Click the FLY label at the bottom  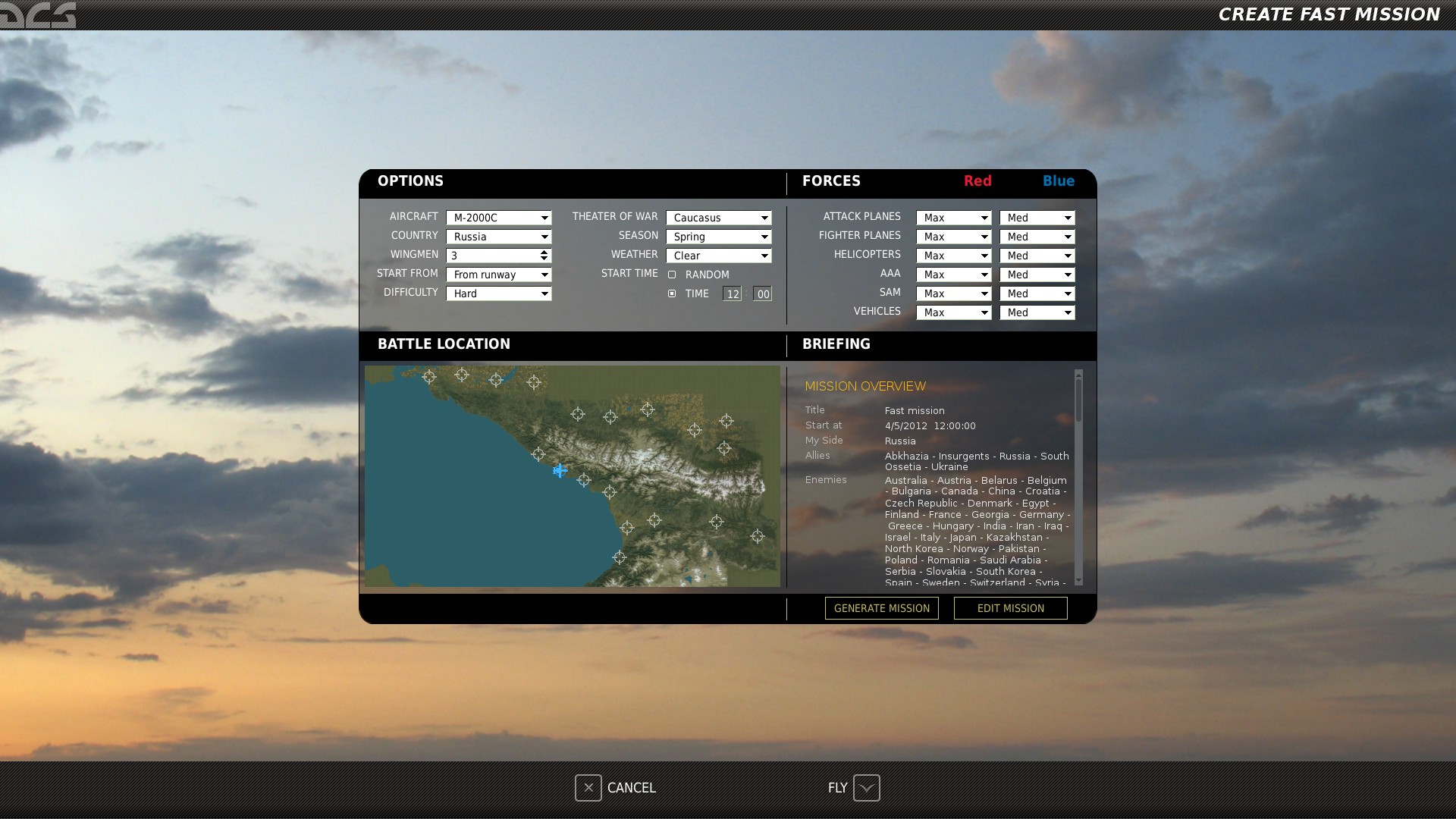[x=837, y=788]
